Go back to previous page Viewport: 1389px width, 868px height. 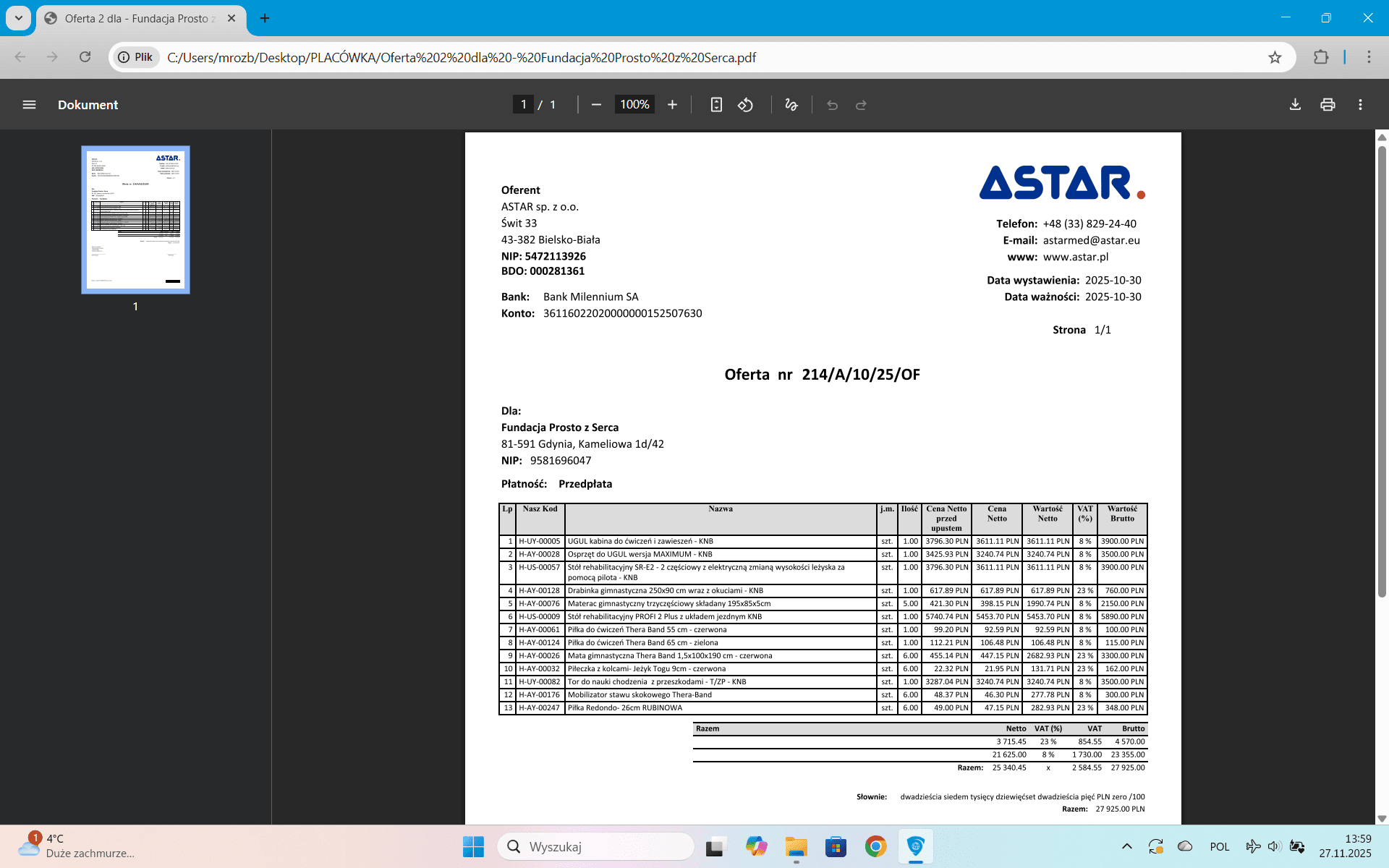click(20, 57)
